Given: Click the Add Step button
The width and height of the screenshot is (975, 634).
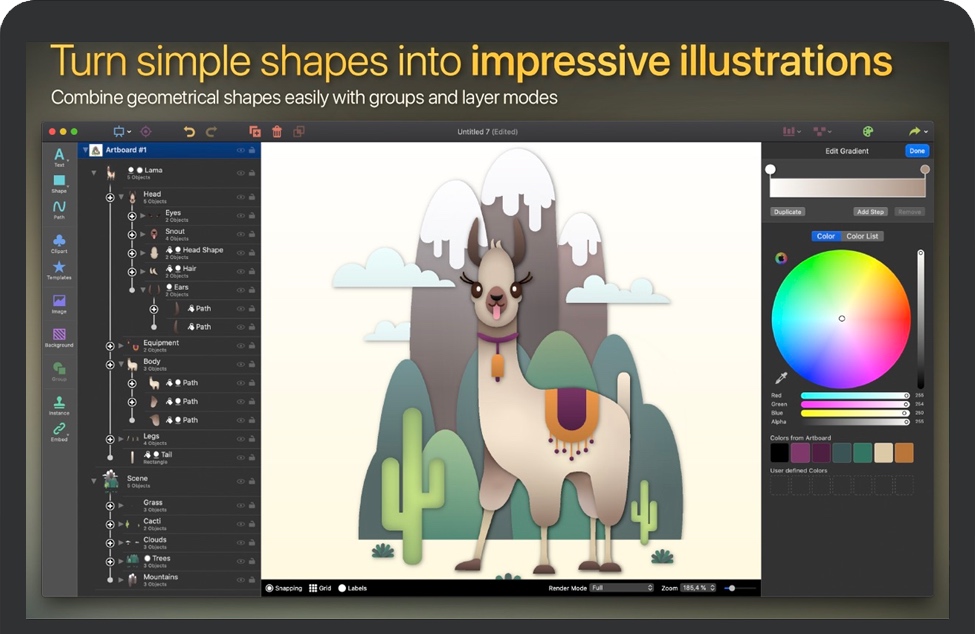Looking at the screenshot, I should point(870,212).
